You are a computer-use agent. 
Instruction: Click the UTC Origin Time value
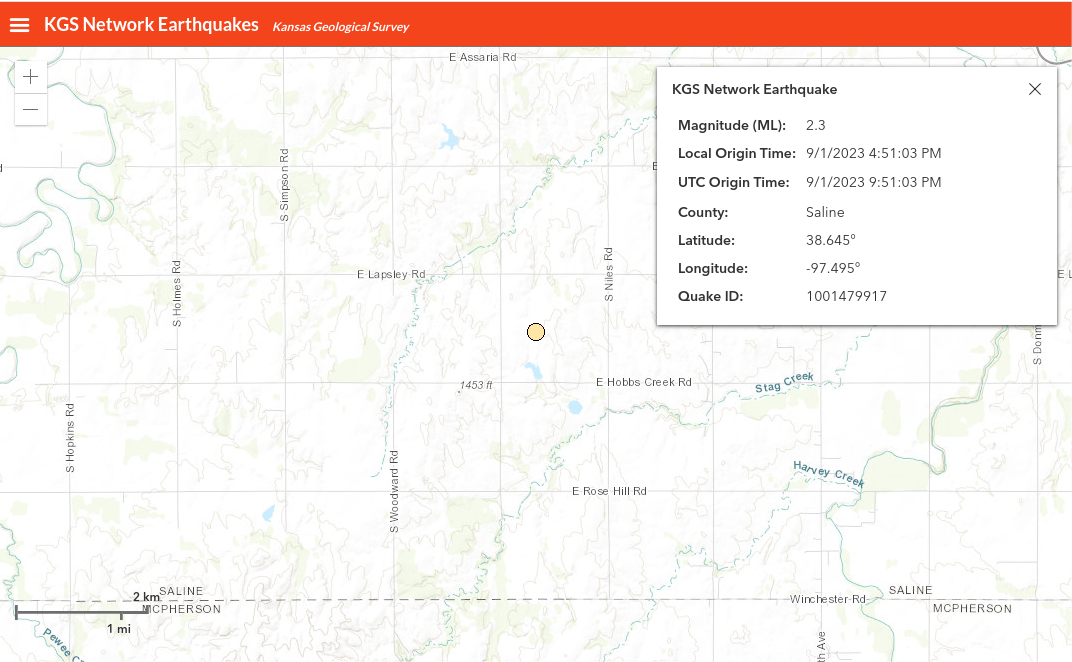click(x=873, y=182)
